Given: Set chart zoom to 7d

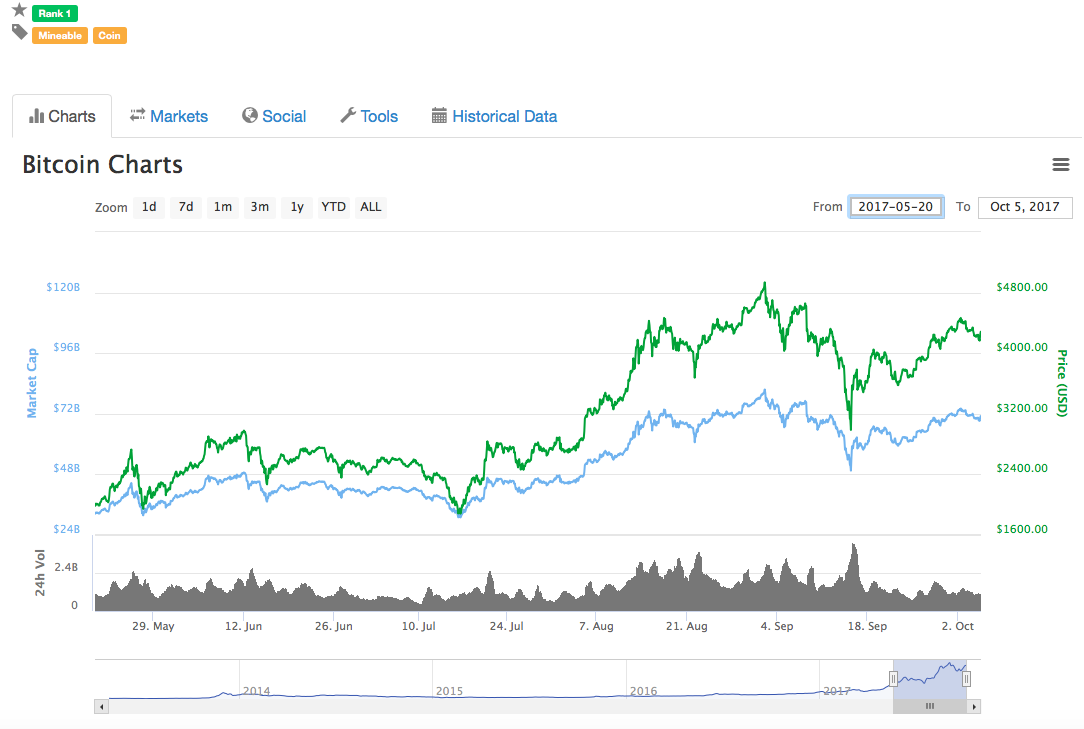Looking at the screenshot, I should [186, 207].
